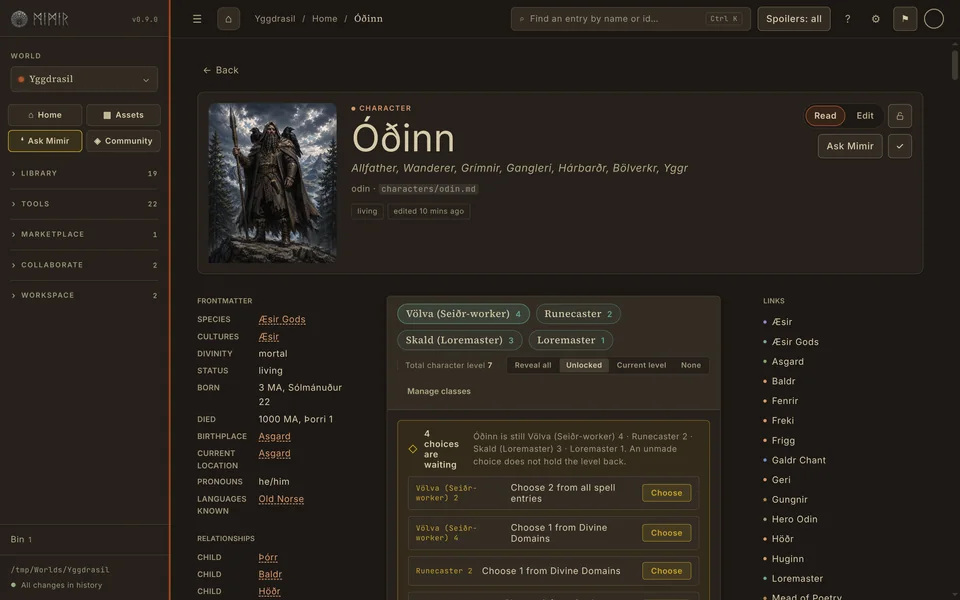Open the Baldr child relationship link
Viewport: 960px width, 600px height.
(270, 575)
